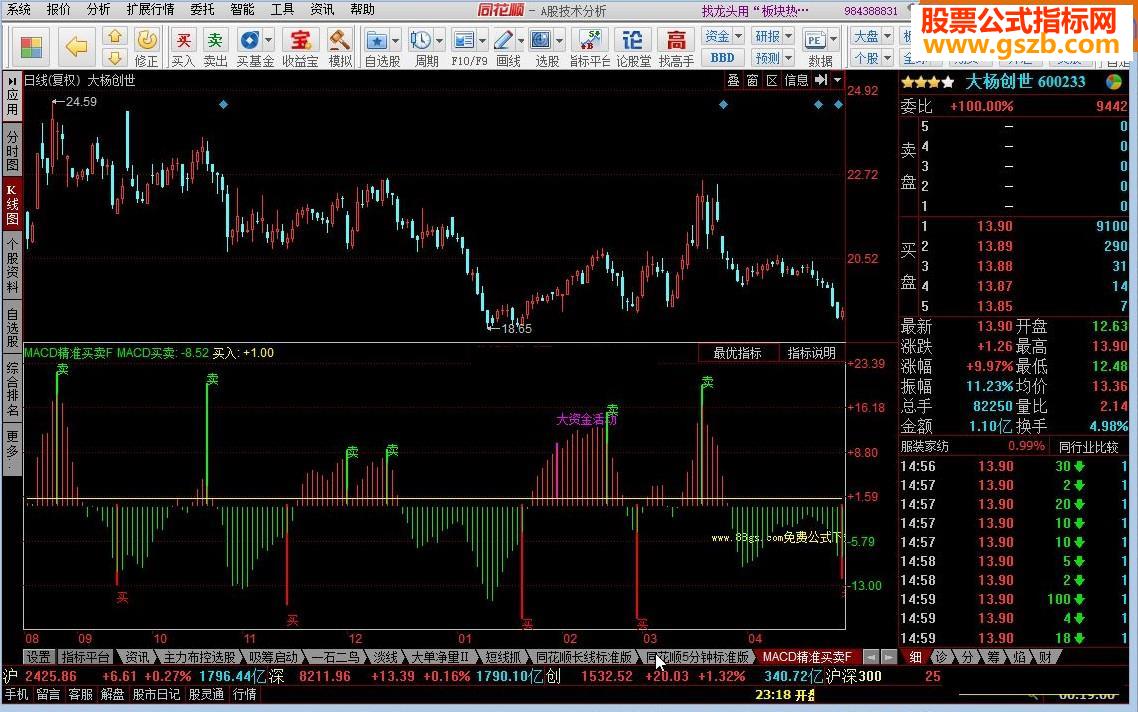Open the F10/F9 company info icon
Image resolution: width=1138 pixels, height=712 pixels.
coord(463,41)
